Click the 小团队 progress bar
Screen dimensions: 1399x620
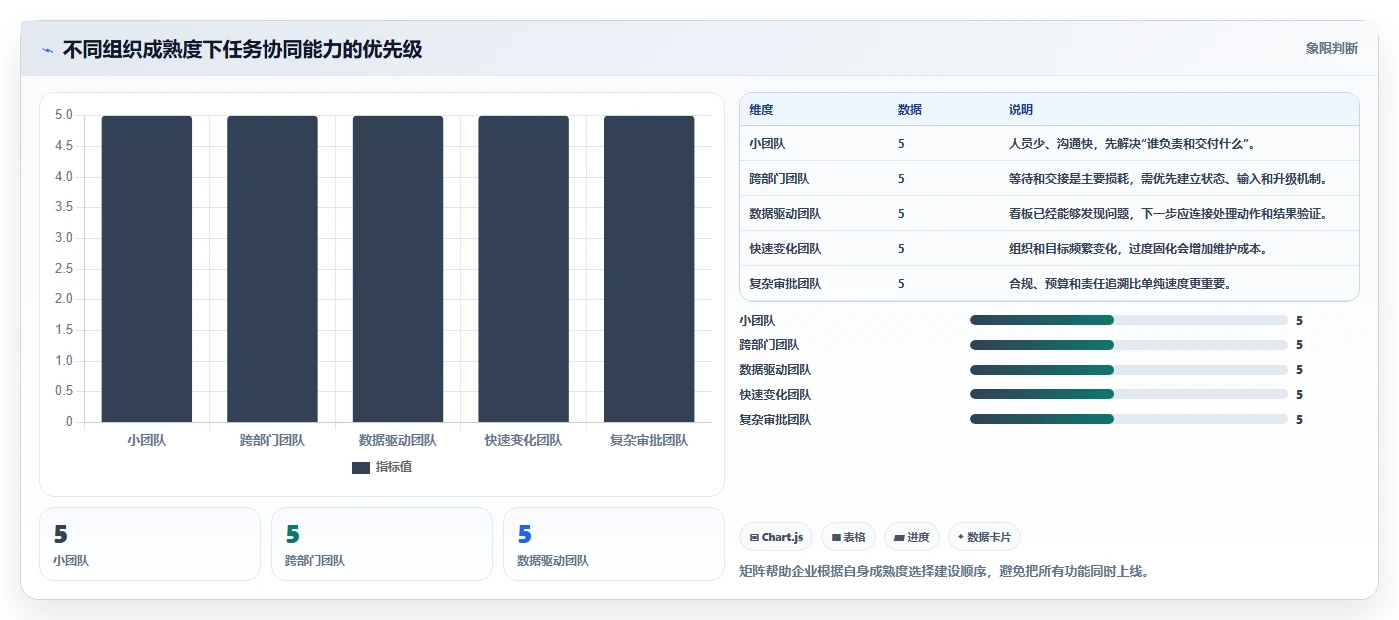coord(1128,320)
